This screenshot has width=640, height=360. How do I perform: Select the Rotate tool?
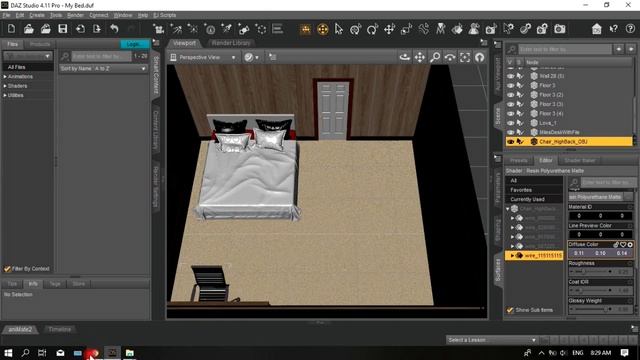tap(372, 29)
